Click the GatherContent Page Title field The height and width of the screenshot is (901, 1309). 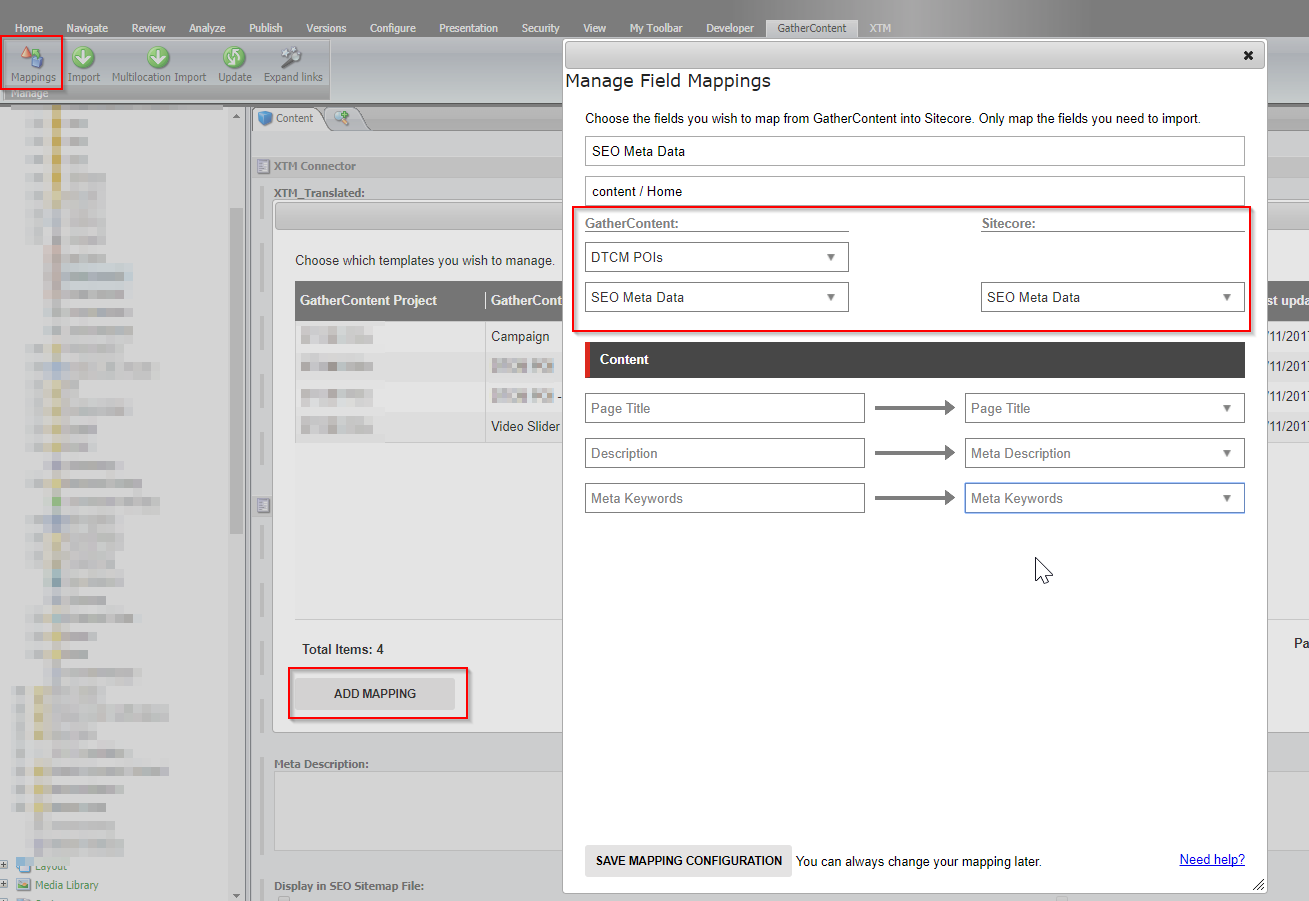[x=725, y=408]
